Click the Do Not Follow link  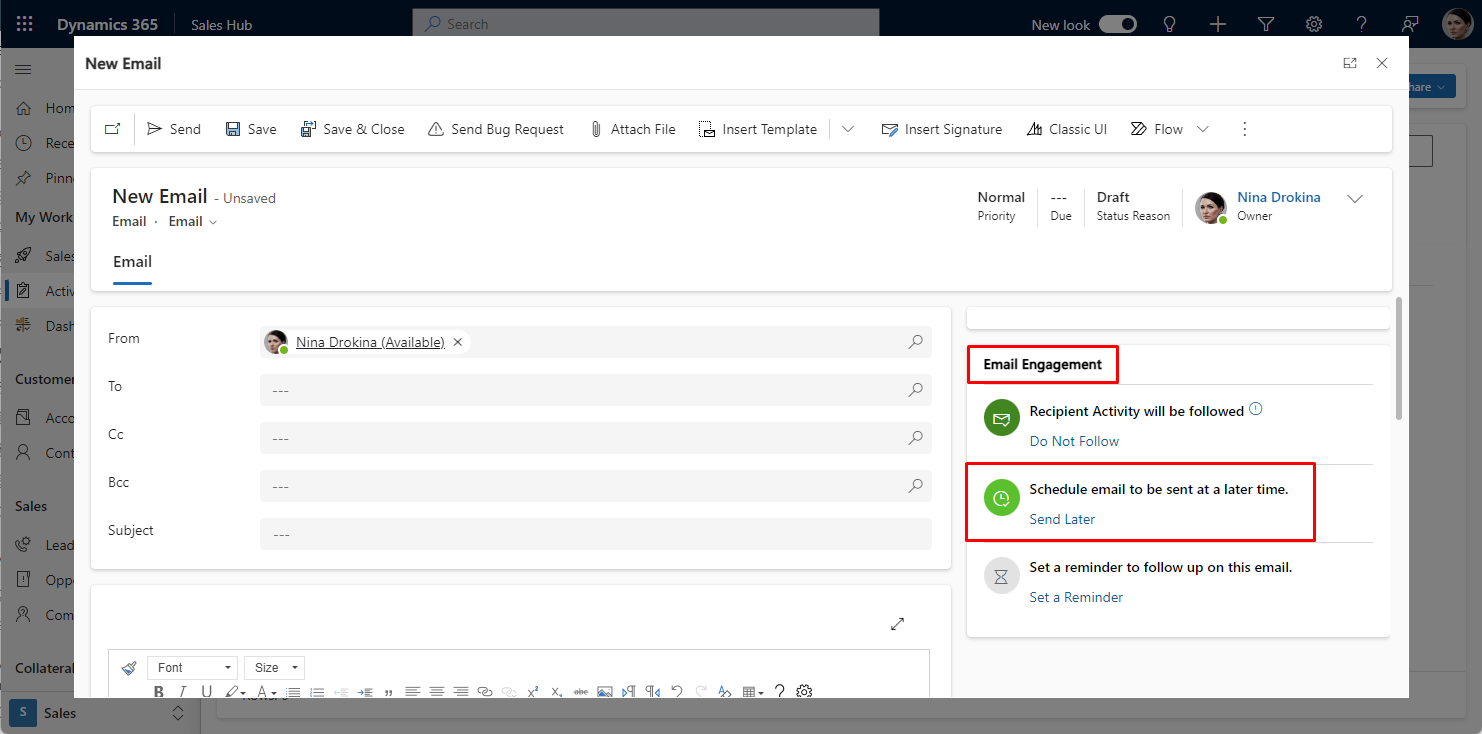(1074, 441)
